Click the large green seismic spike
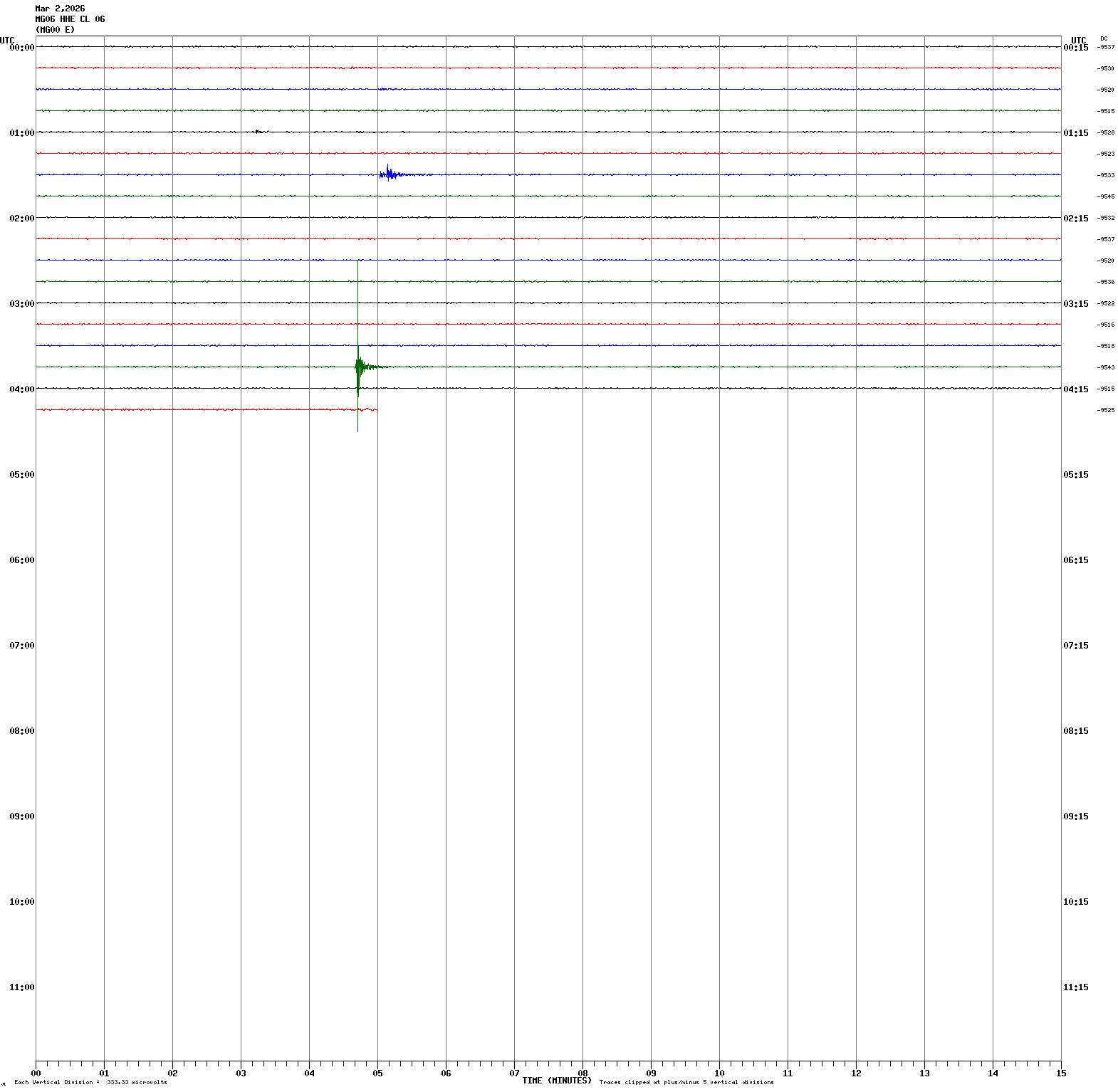 point(358,367)
